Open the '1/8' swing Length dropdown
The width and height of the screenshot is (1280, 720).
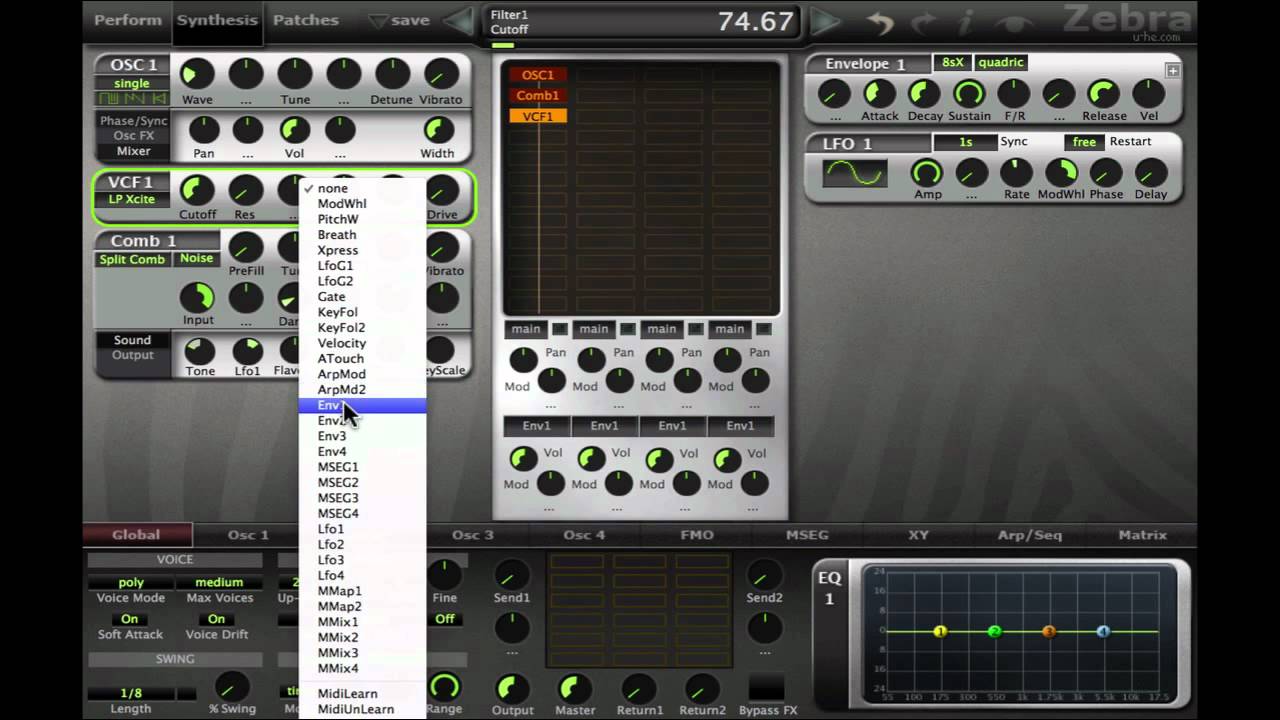(x=131, y=693)
